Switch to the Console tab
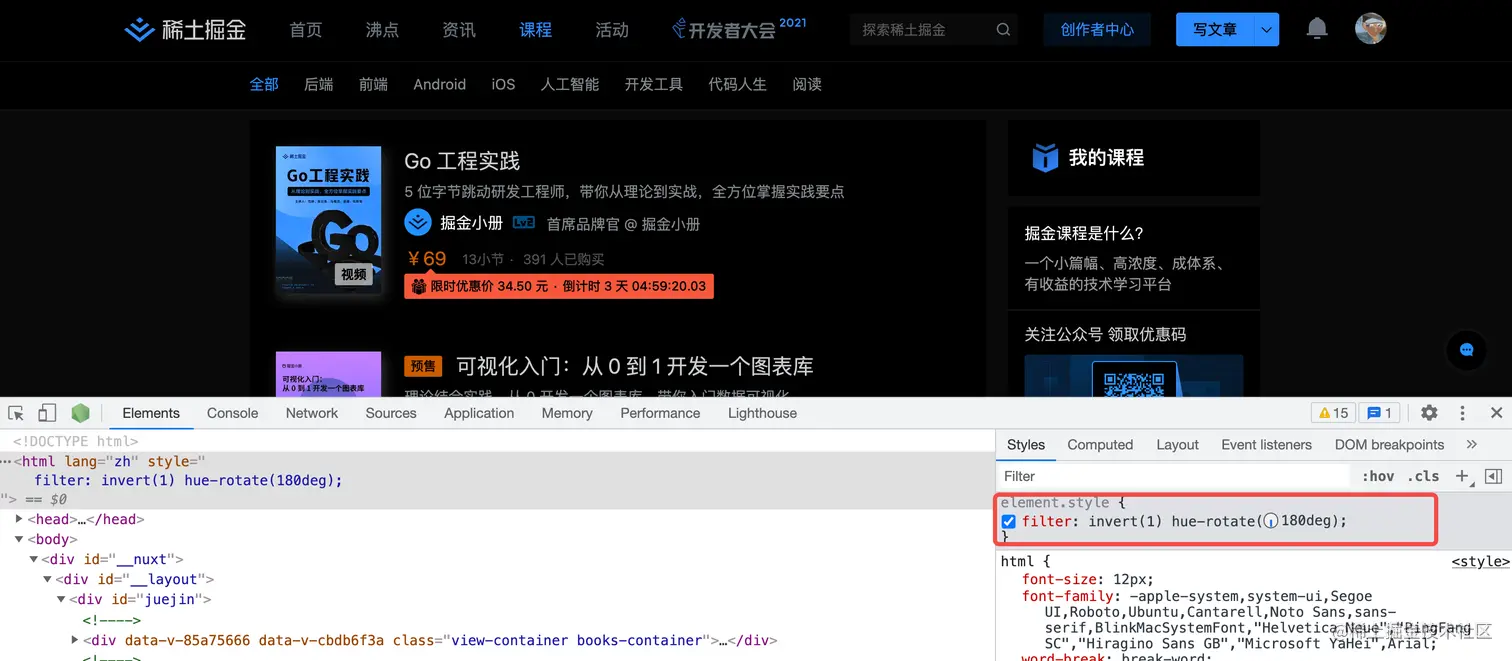The image size is (1512, 661). click(232, 413)
